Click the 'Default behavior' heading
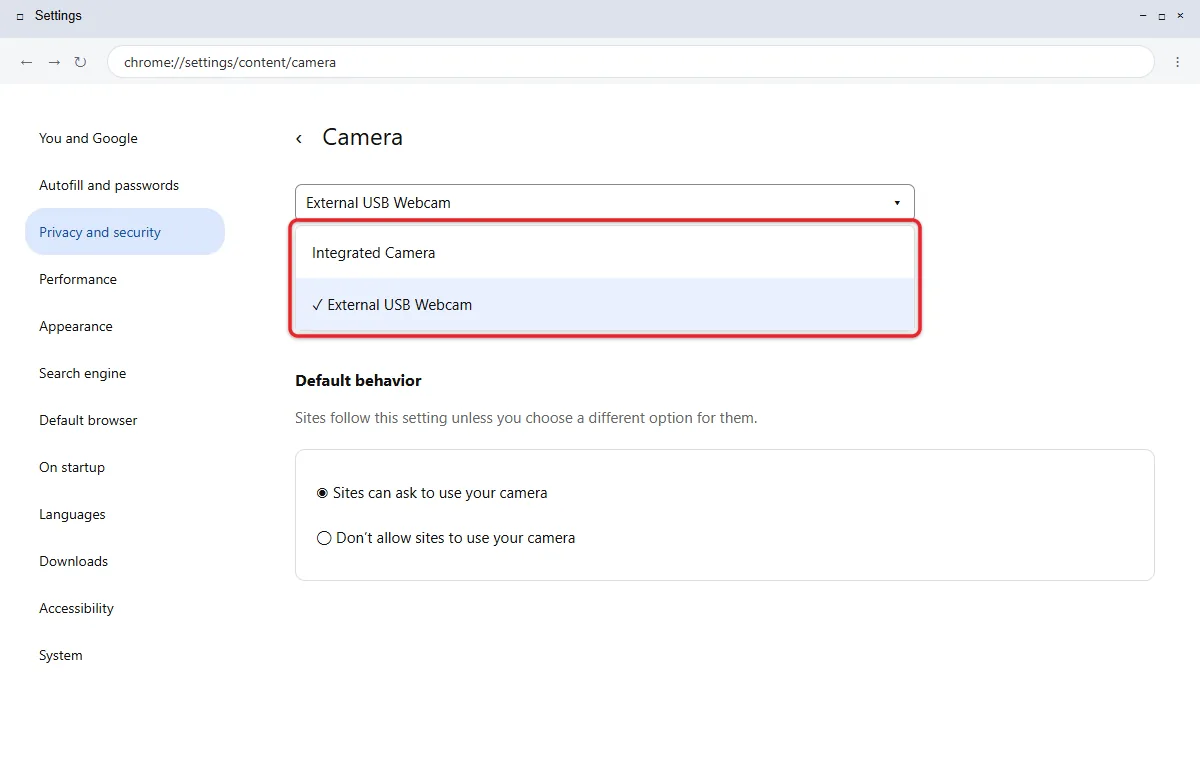 coord(358,381)
